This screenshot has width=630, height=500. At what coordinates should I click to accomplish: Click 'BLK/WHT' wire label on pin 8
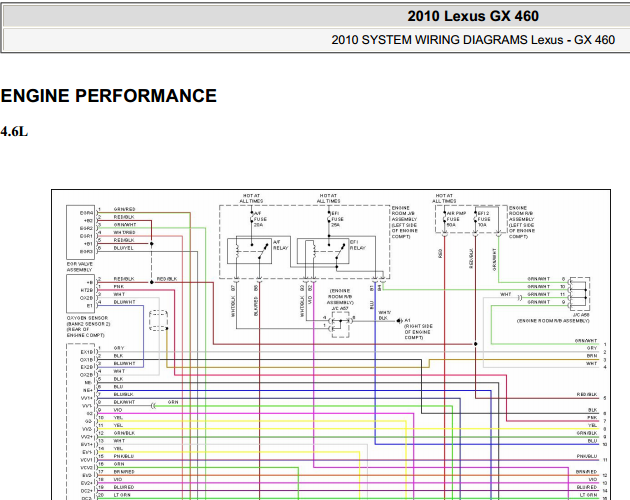click(124, 402)
